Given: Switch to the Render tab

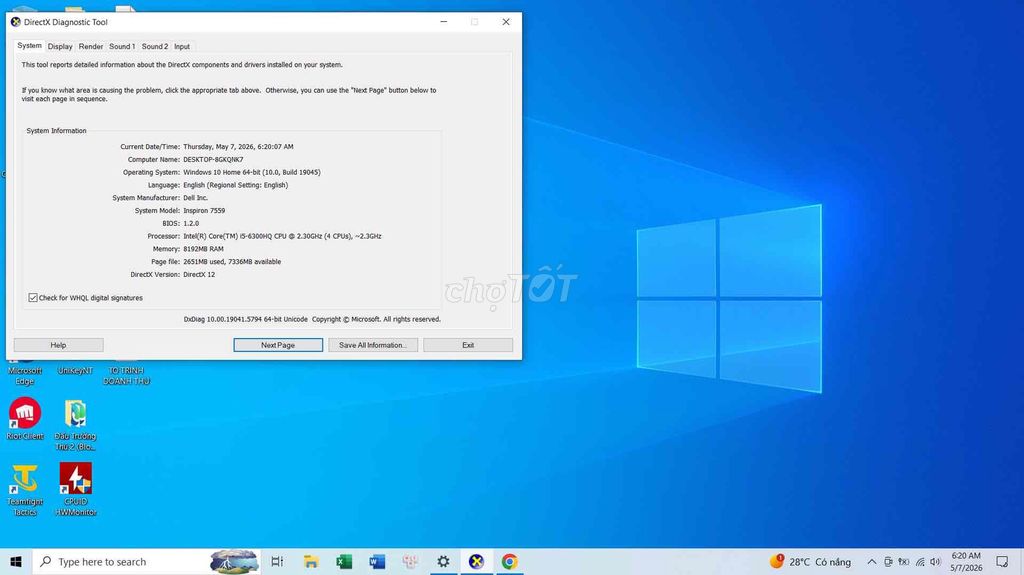Looking at the screenshot, I should pyautogui.click(x=91, y=46).
